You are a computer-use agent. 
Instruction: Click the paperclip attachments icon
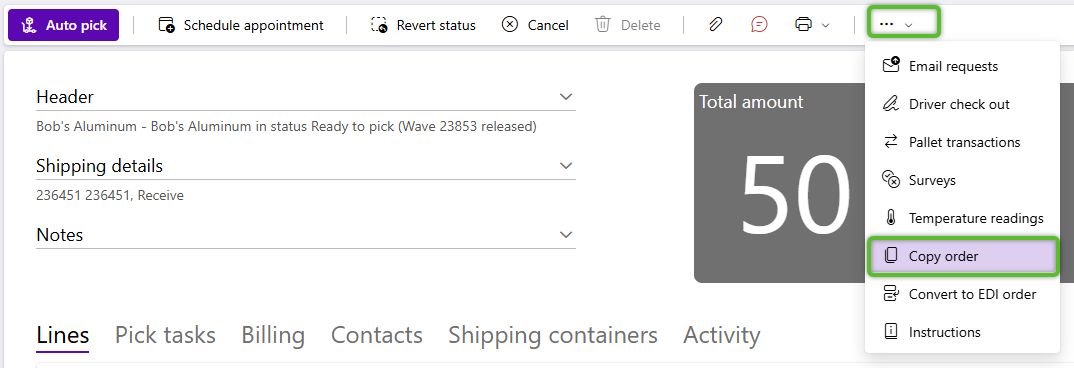click(716, 25)
